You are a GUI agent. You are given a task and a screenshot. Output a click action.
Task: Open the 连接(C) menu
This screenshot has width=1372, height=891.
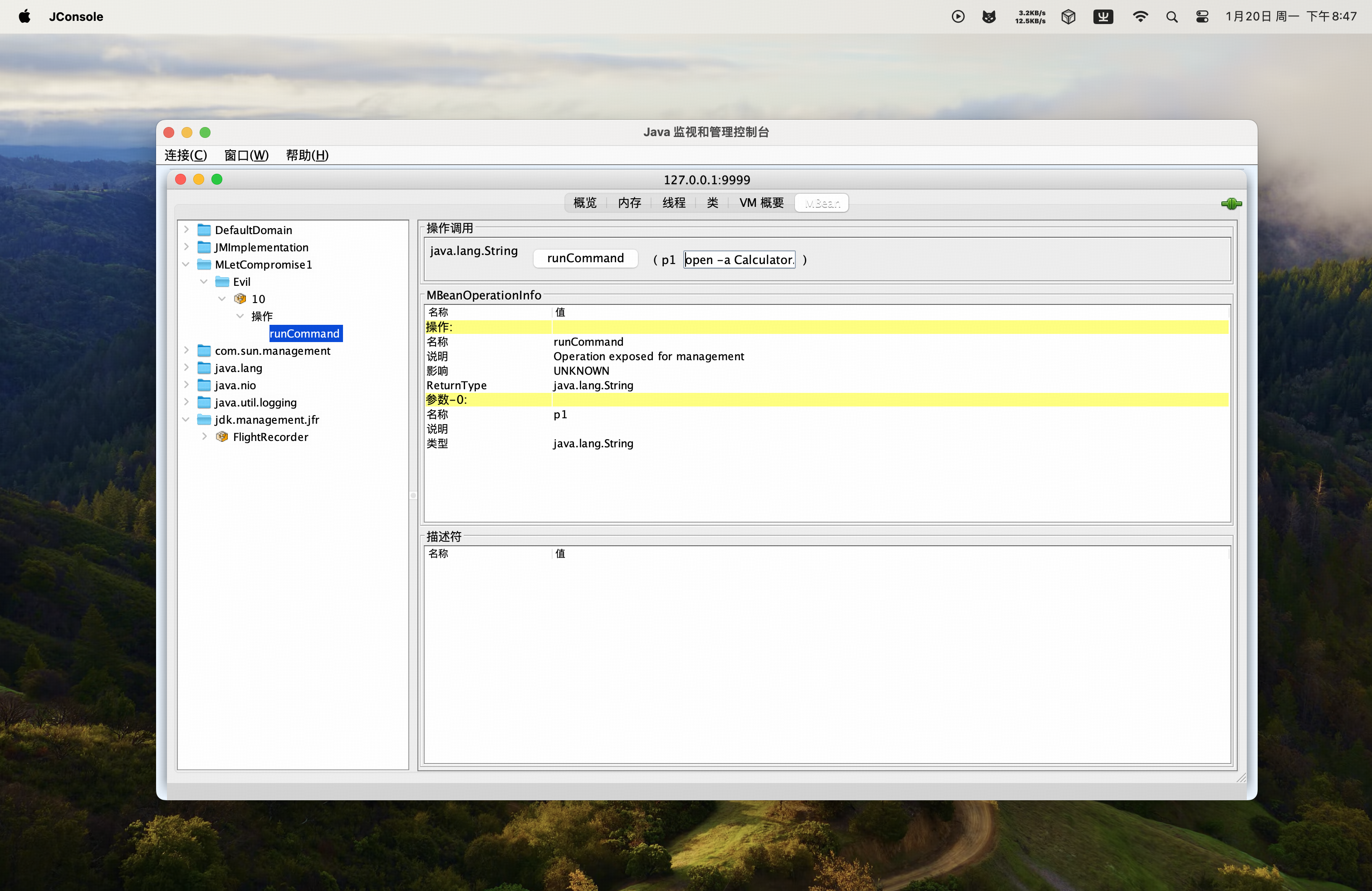186,155
